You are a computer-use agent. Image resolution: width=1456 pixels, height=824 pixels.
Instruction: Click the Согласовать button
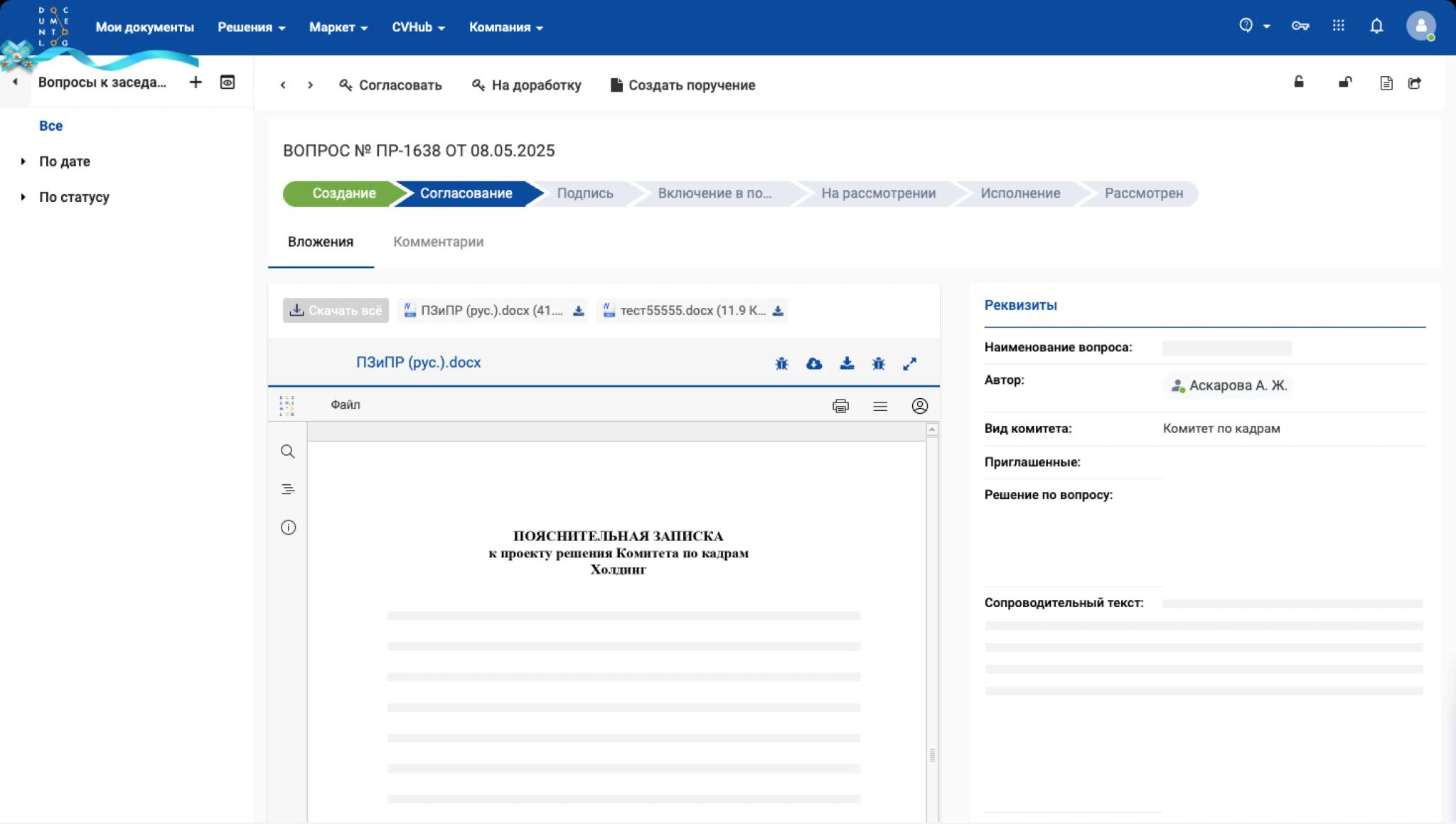click(x=390, y=85)
